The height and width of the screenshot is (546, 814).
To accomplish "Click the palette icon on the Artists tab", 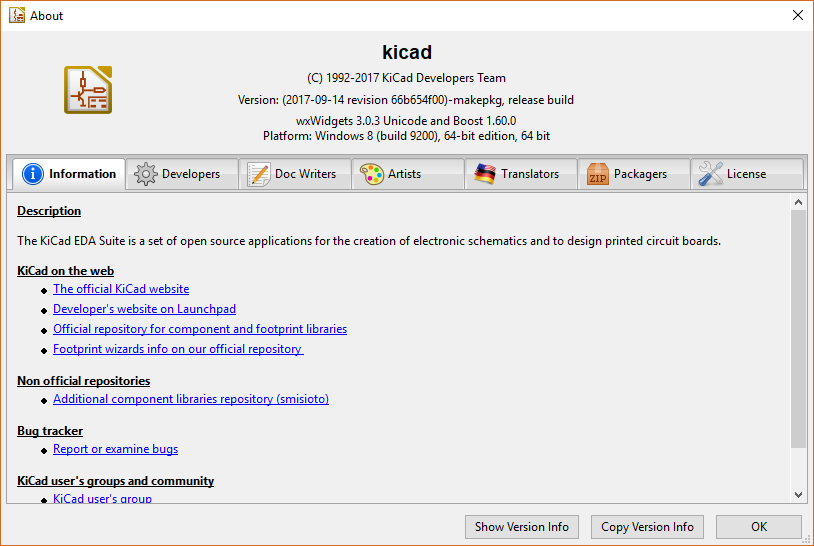I will 372,174.
